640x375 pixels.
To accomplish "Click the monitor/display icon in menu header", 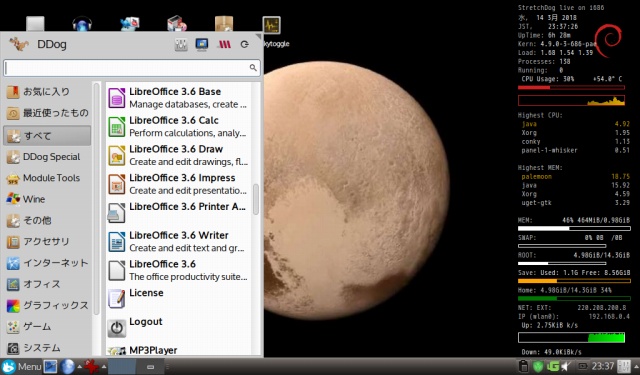I will click(x=202, y=44).
